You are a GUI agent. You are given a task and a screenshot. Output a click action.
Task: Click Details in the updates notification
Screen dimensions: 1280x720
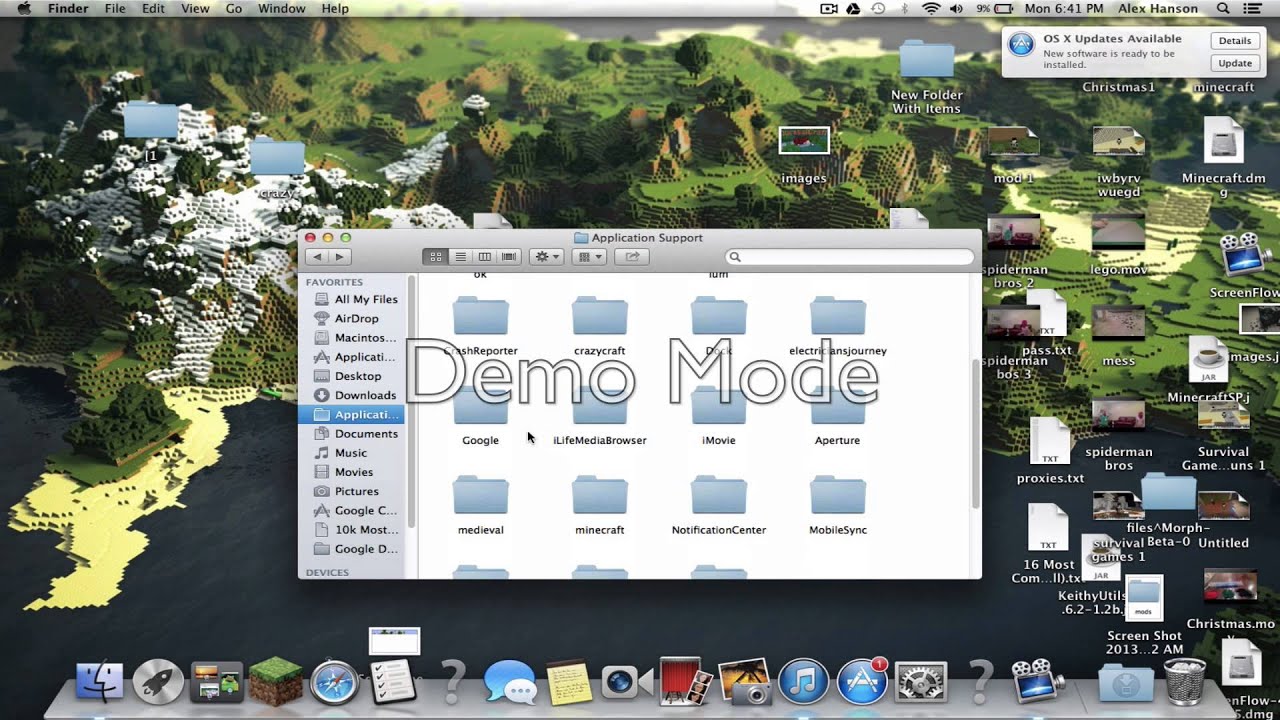point(1235,41)
